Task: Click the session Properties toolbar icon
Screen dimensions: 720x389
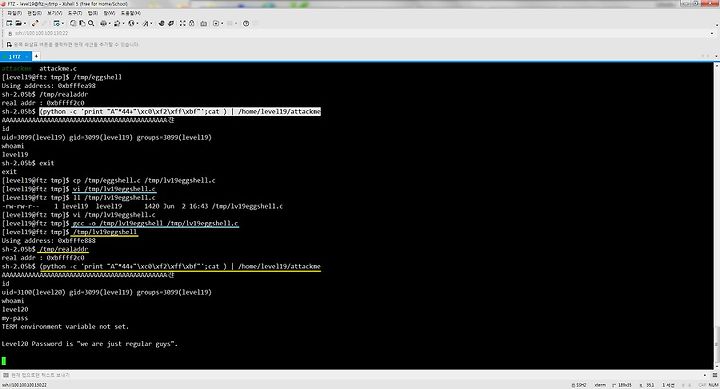Action: [x=56, y=23]
